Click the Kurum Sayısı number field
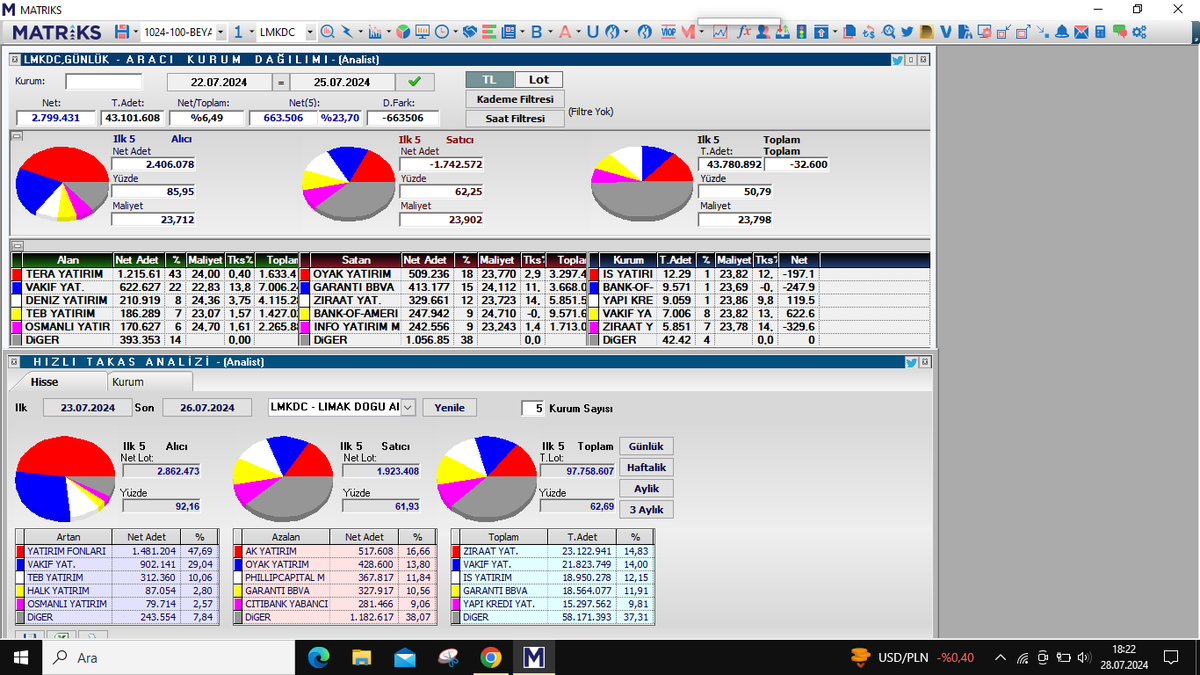Screen dimensions: 1200x675 coord(533,408)
